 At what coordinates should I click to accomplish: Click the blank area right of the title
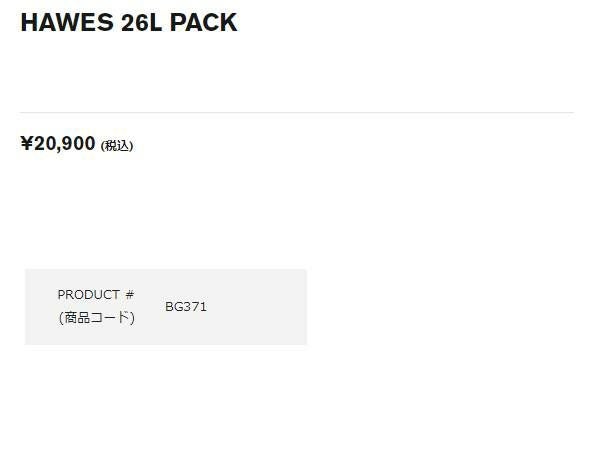(x=420, y=23)
